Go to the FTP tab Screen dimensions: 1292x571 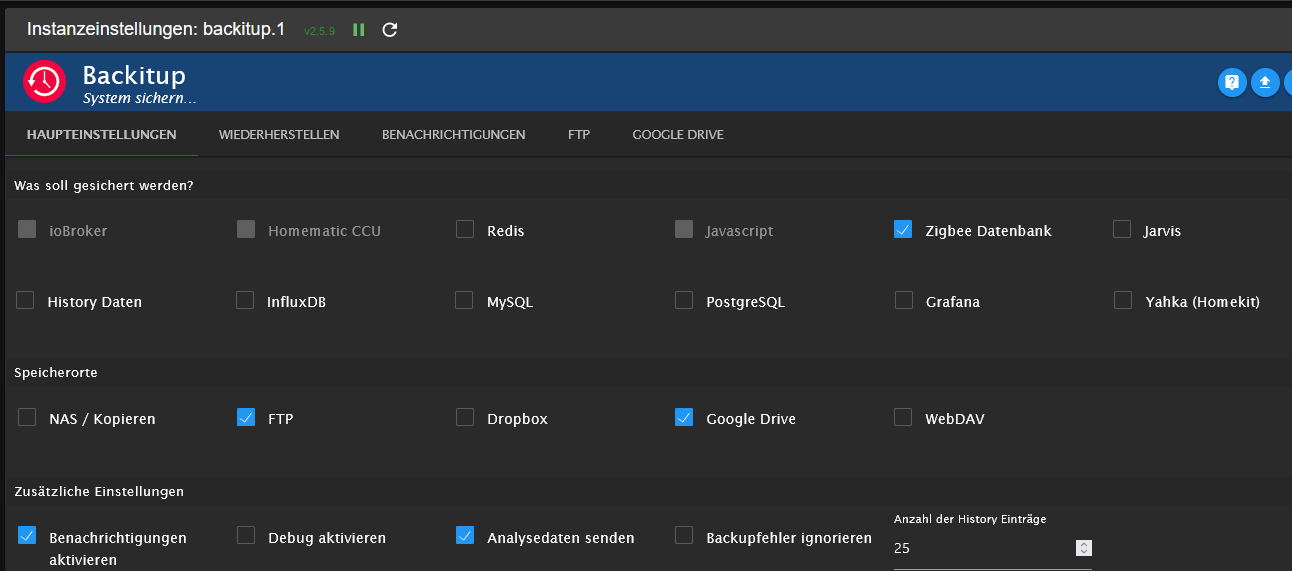click(579, 134)
